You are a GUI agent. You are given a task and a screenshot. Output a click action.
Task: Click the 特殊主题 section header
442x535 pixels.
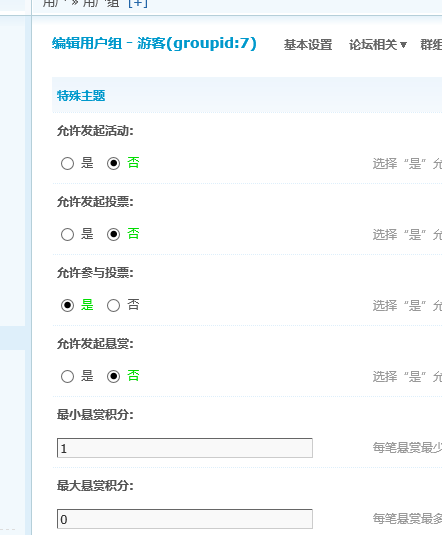[81, 96]
